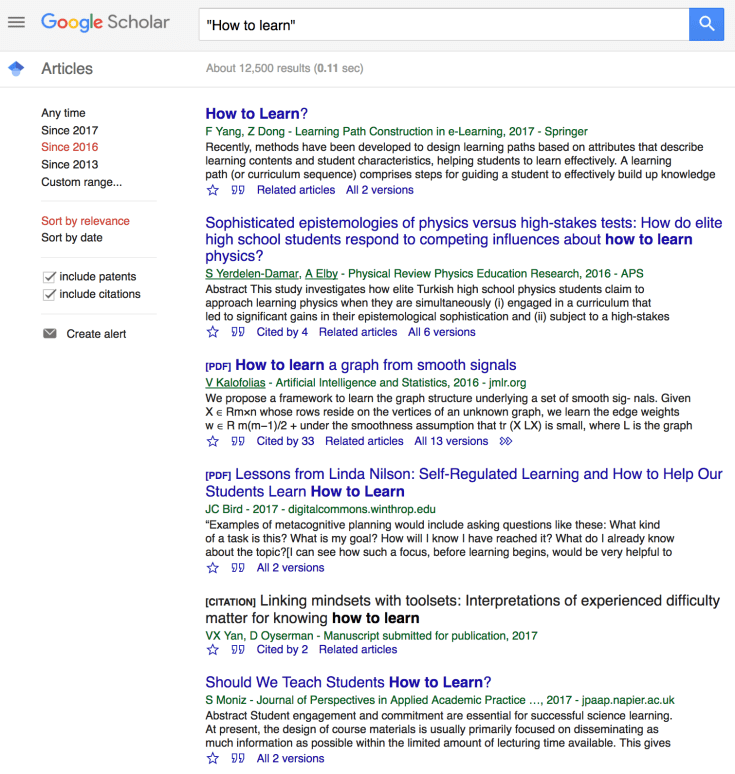Viewport: 735px width, 774px height.
Task: Click in the search query field
Action: point(440,24)
